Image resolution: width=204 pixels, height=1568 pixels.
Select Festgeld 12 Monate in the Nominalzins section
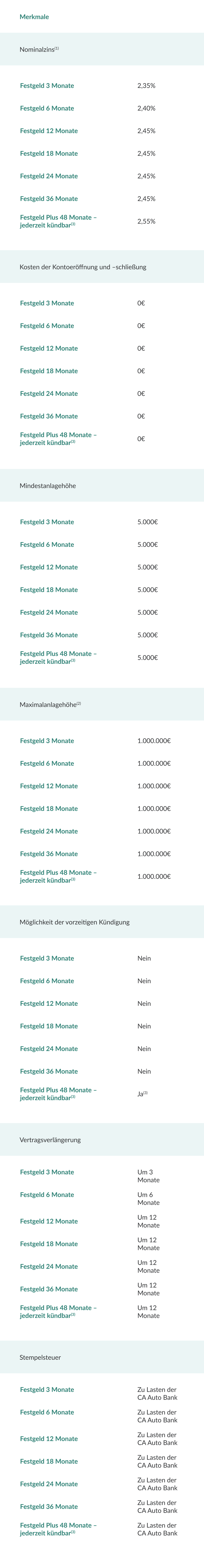pos(49,131)
